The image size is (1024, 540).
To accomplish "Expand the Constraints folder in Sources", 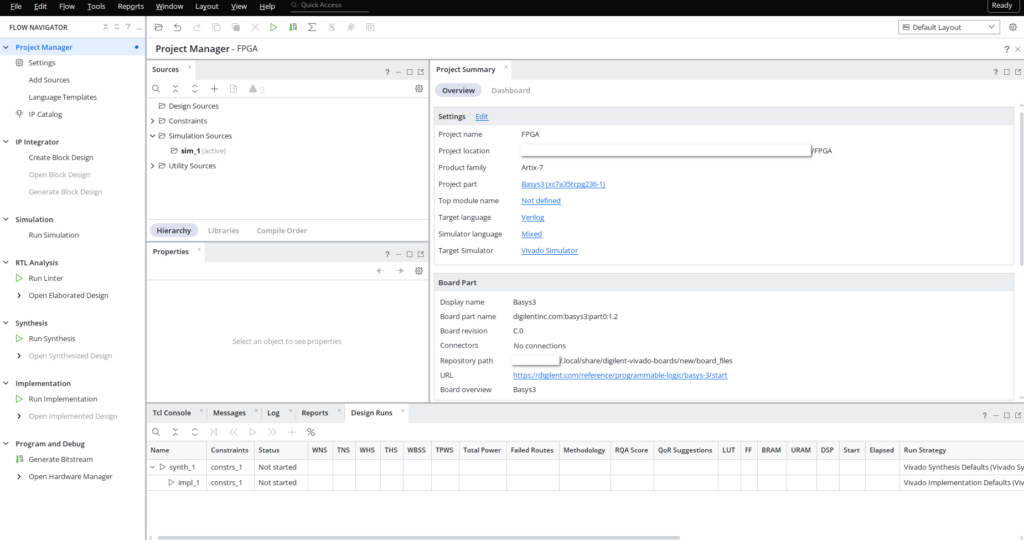I will (x=153, y=121).
